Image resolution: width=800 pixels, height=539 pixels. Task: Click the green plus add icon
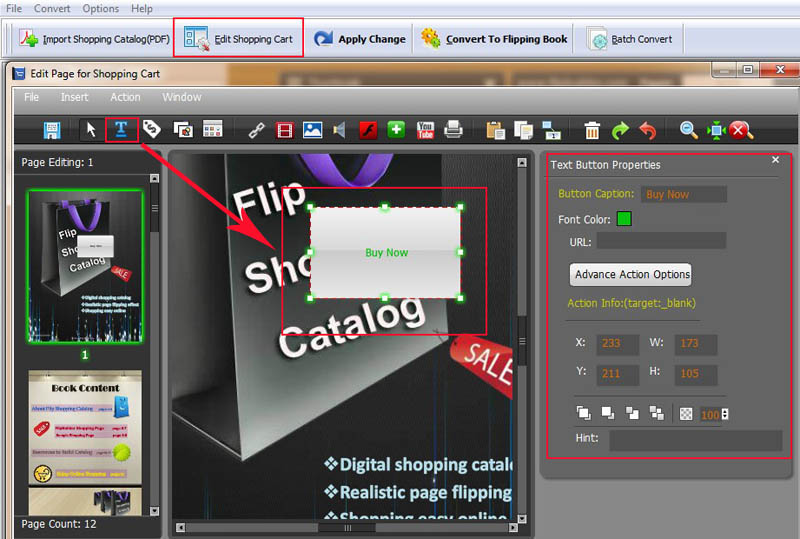(x=396, y=130)
